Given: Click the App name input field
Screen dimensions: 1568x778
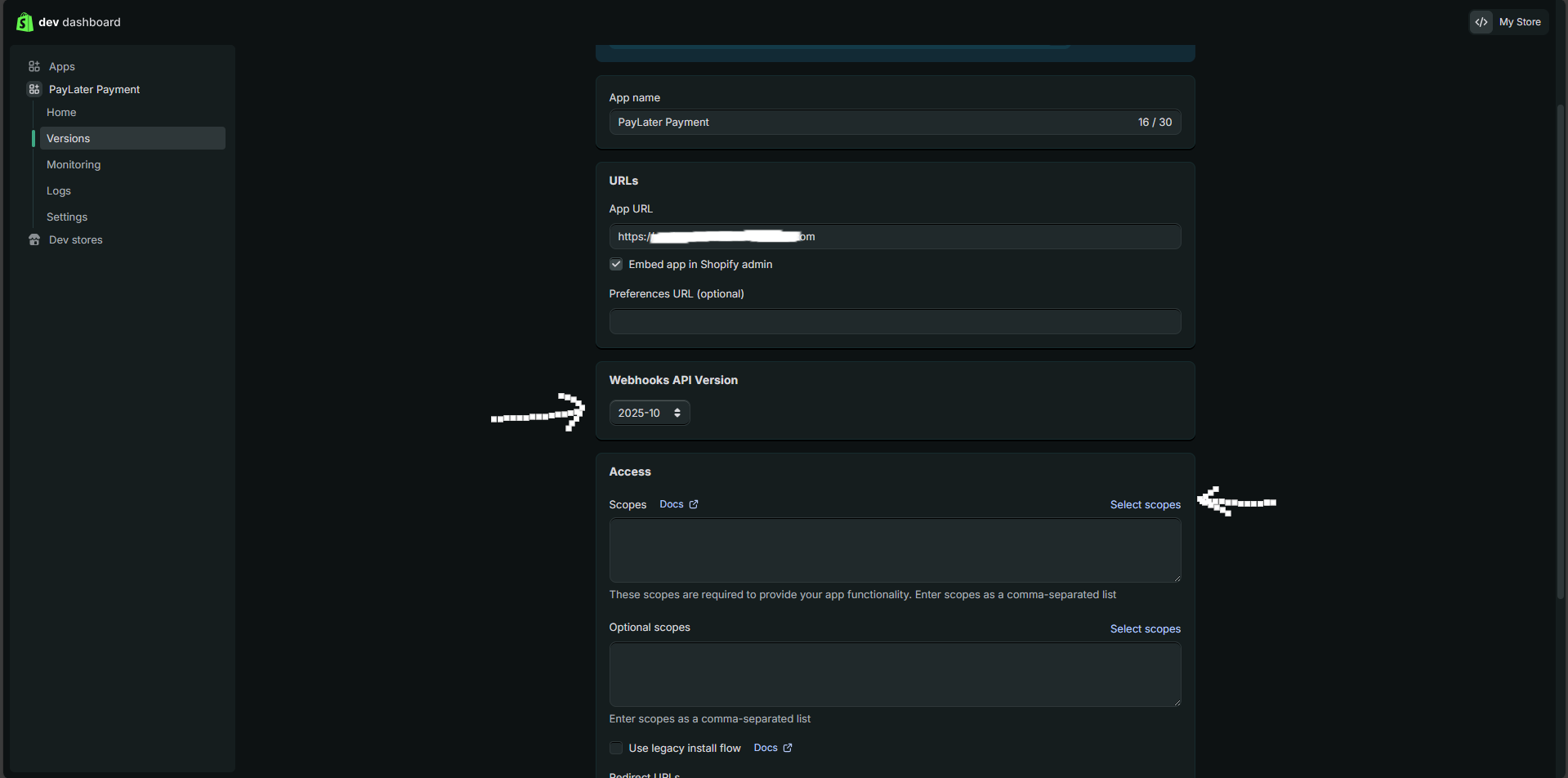Looking at the screenshot, I should point(866,122).
